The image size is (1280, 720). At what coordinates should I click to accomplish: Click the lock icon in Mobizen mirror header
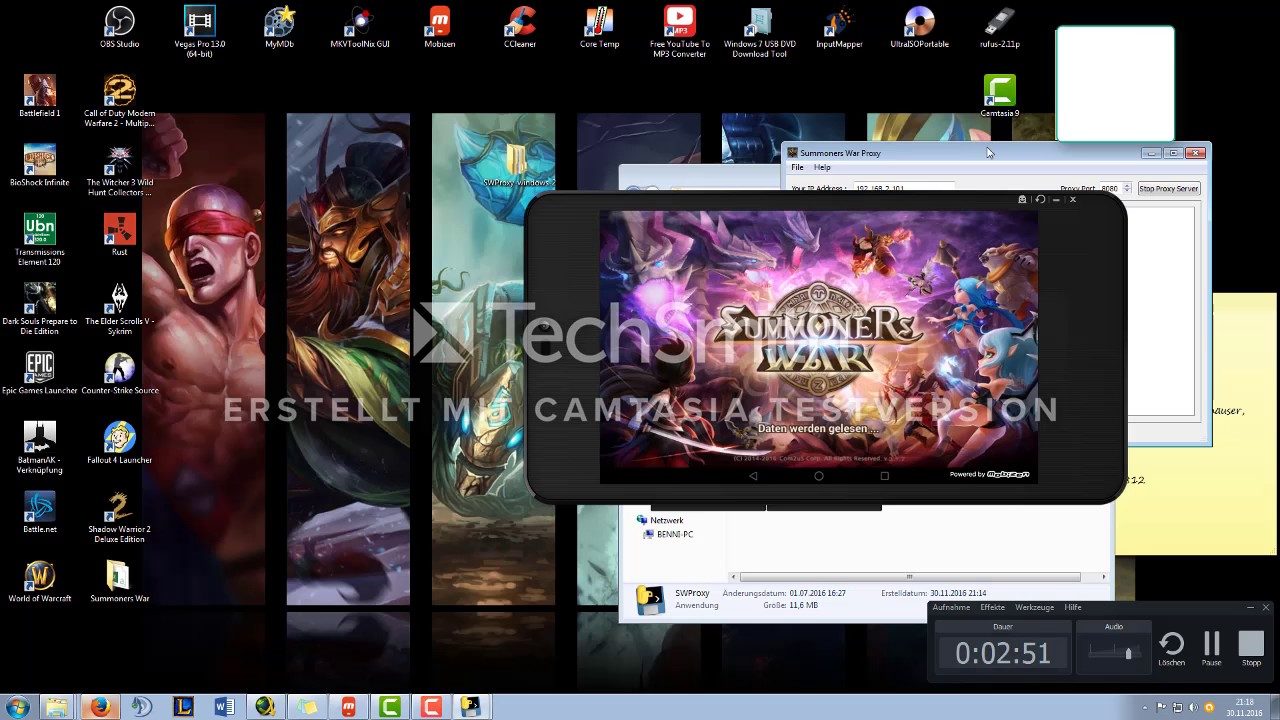tap(1022, 199)
